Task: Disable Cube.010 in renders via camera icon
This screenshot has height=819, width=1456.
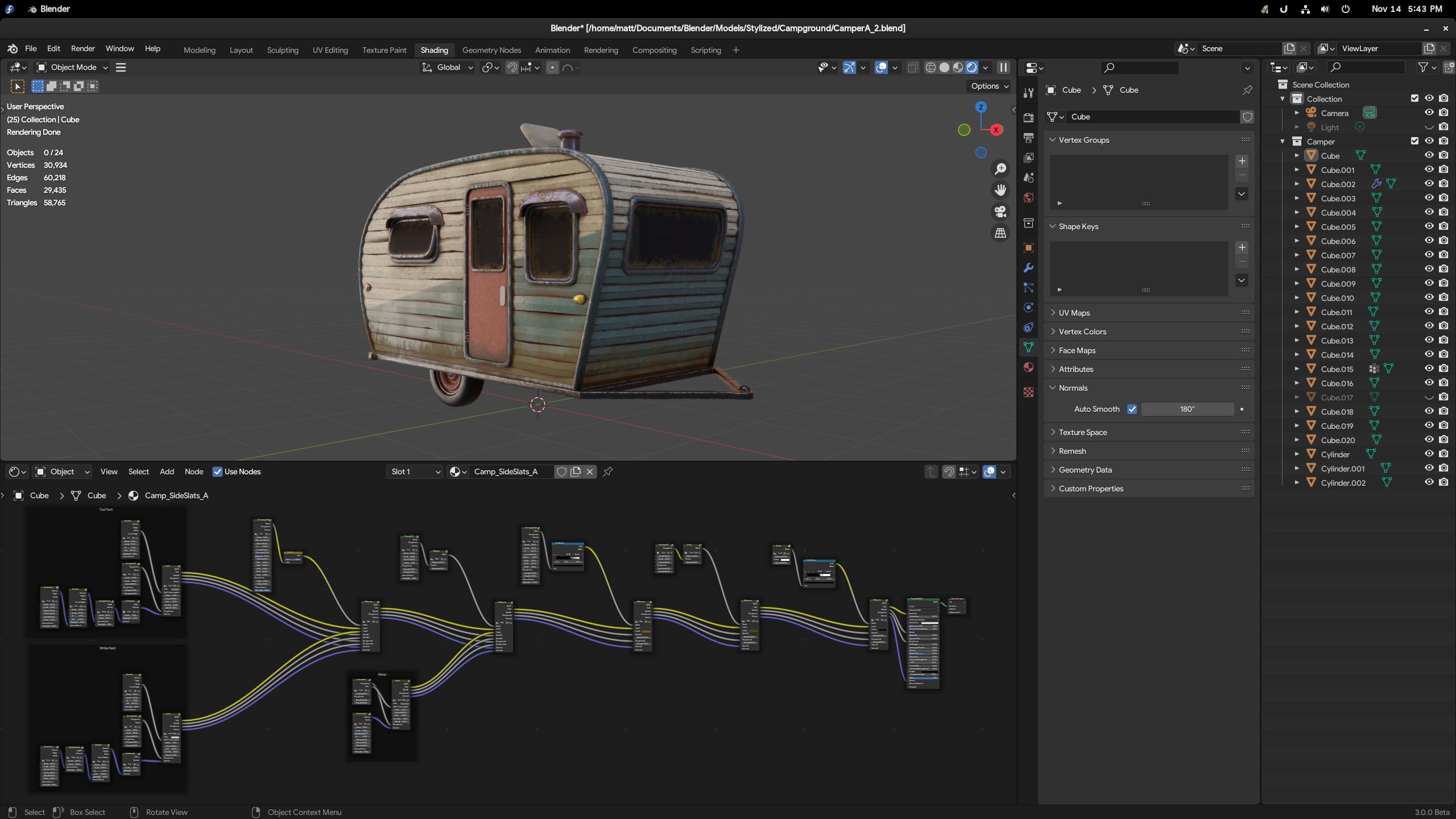Action: (1443, 297)
